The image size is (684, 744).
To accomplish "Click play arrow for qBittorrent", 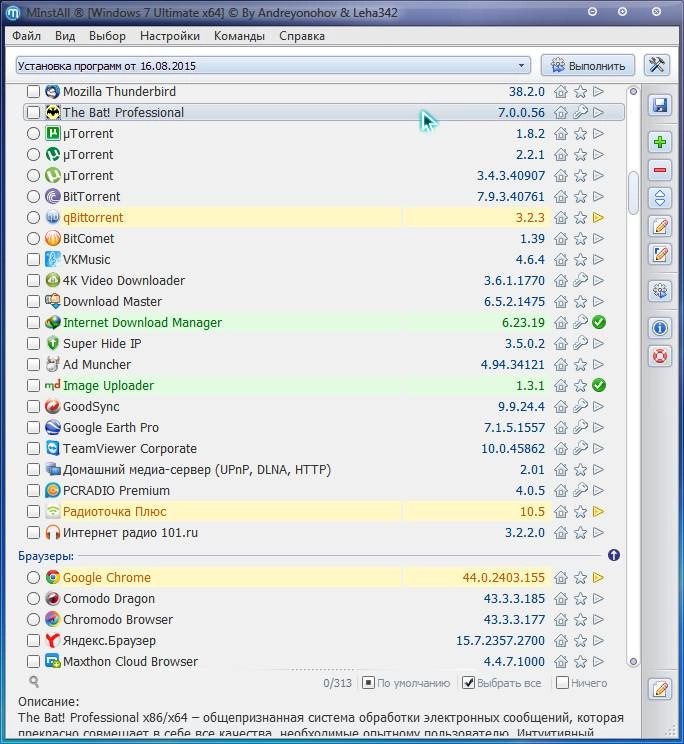I will click(599, 217).
